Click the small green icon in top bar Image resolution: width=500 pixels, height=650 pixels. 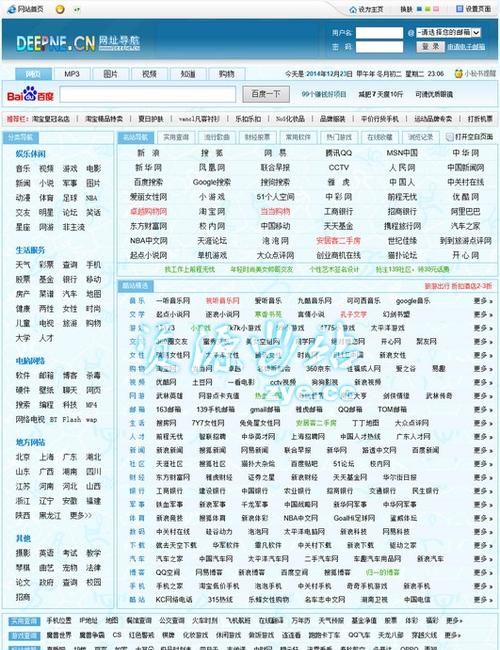point(77,9)
